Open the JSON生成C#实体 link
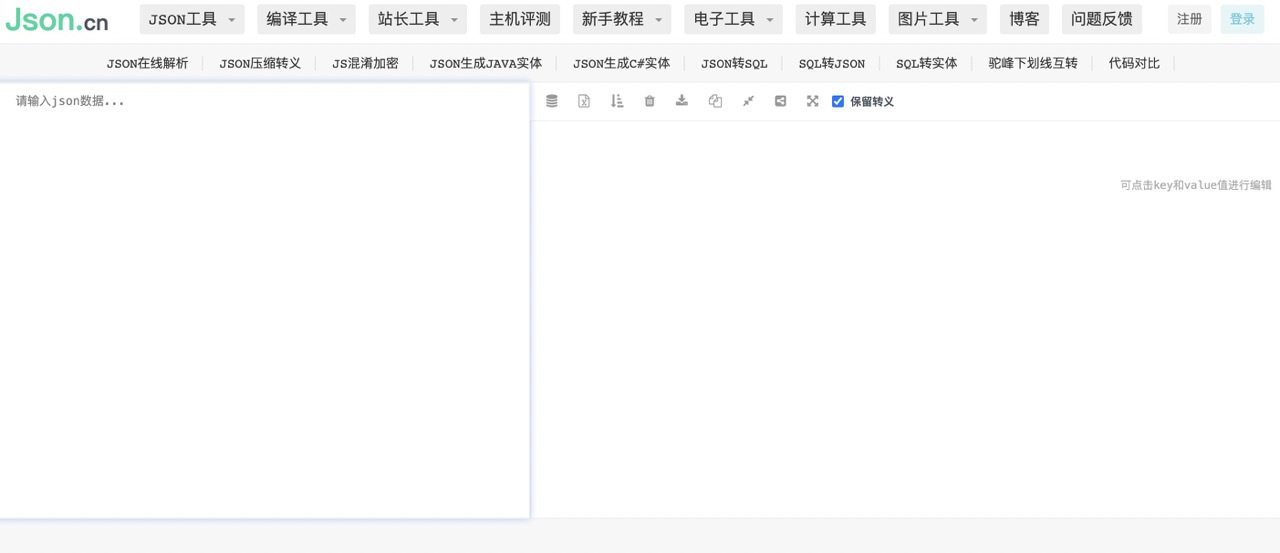The width and height of the screenshot is (1280, 553). click(621, 63)
